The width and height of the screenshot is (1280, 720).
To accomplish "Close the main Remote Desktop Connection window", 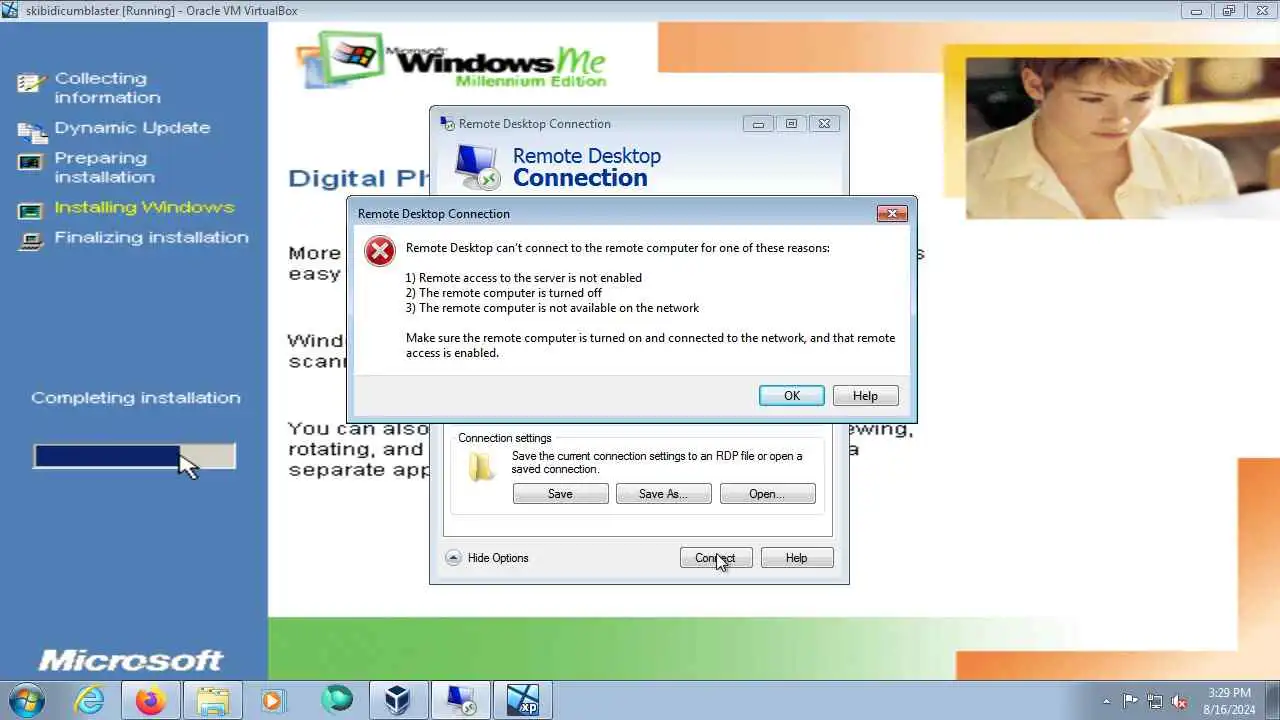I will coord(824,124).
